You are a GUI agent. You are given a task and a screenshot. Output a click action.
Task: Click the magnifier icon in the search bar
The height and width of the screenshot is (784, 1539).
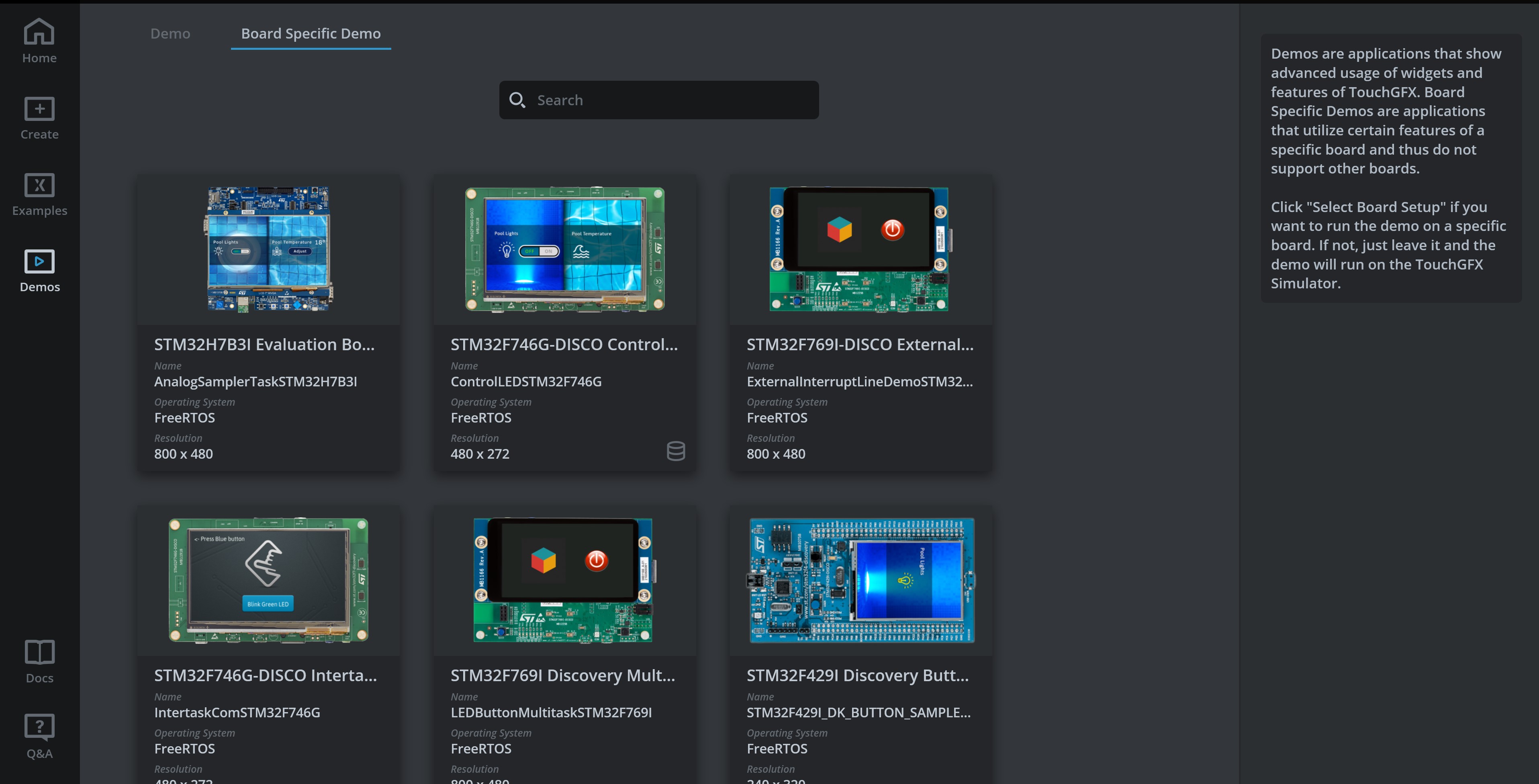pyautogui.click(x=517, y=100)
